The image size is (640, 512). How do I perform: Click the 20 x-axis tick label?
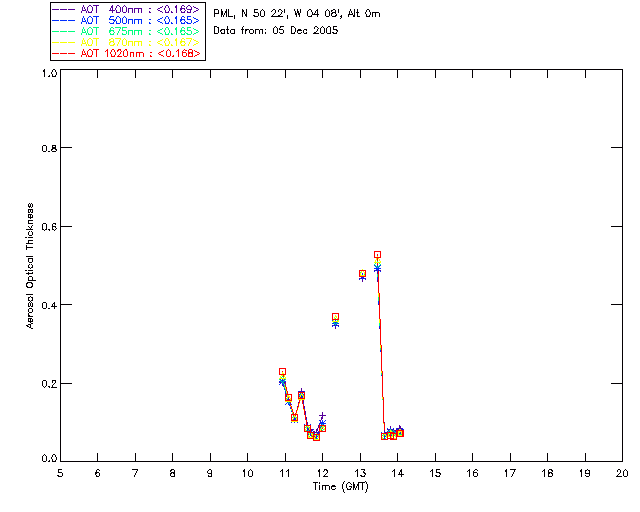tap(622, 473)
